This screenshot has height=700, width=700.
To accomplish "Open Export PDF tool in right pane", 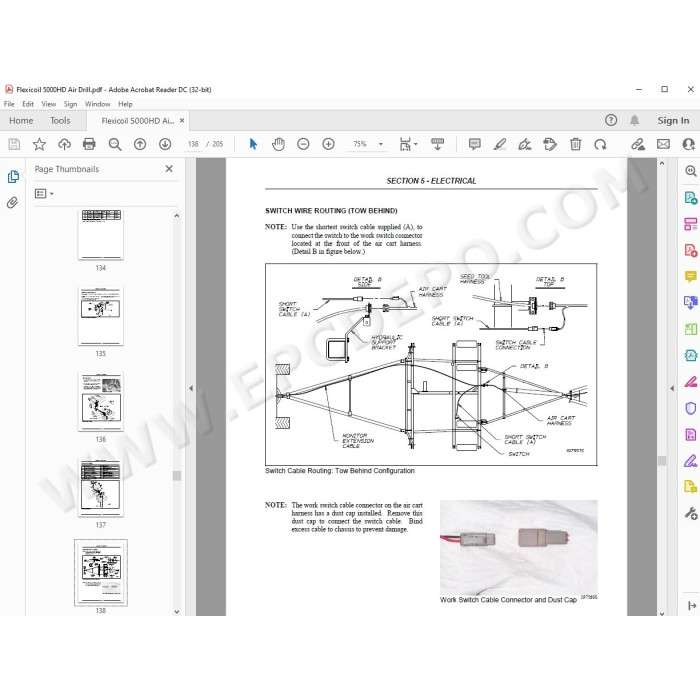I will coord(690,197).
